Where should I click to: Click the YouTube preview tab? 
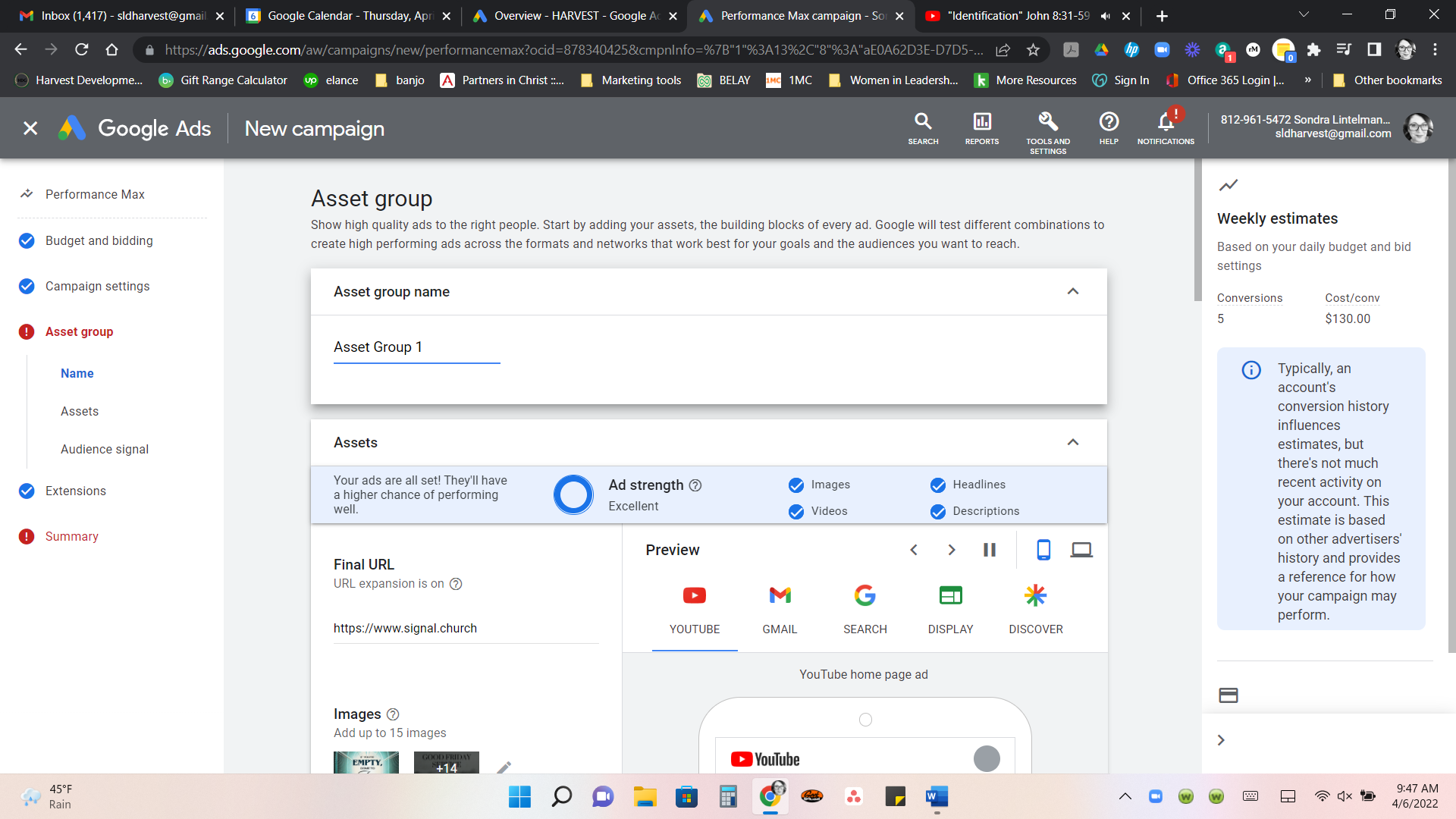(x=694, y=608)
